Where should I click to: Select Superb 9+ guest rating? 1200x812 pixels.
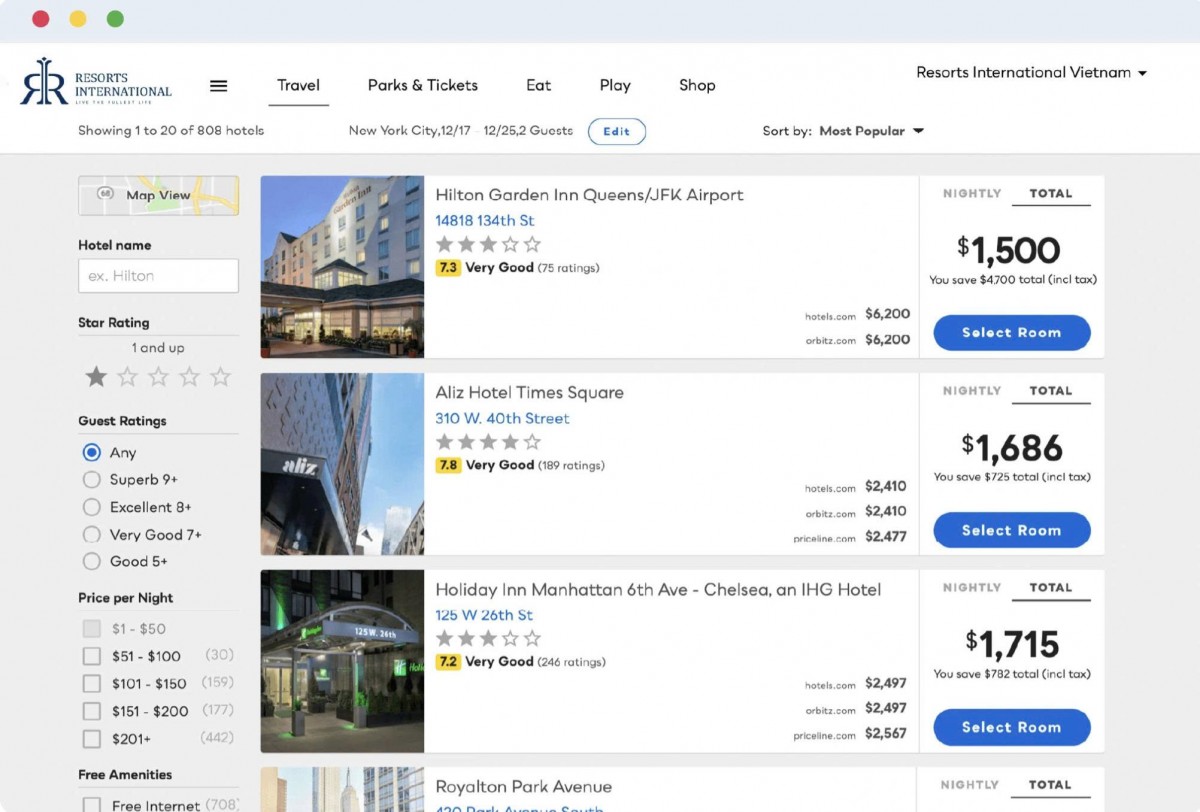[92, 479]
